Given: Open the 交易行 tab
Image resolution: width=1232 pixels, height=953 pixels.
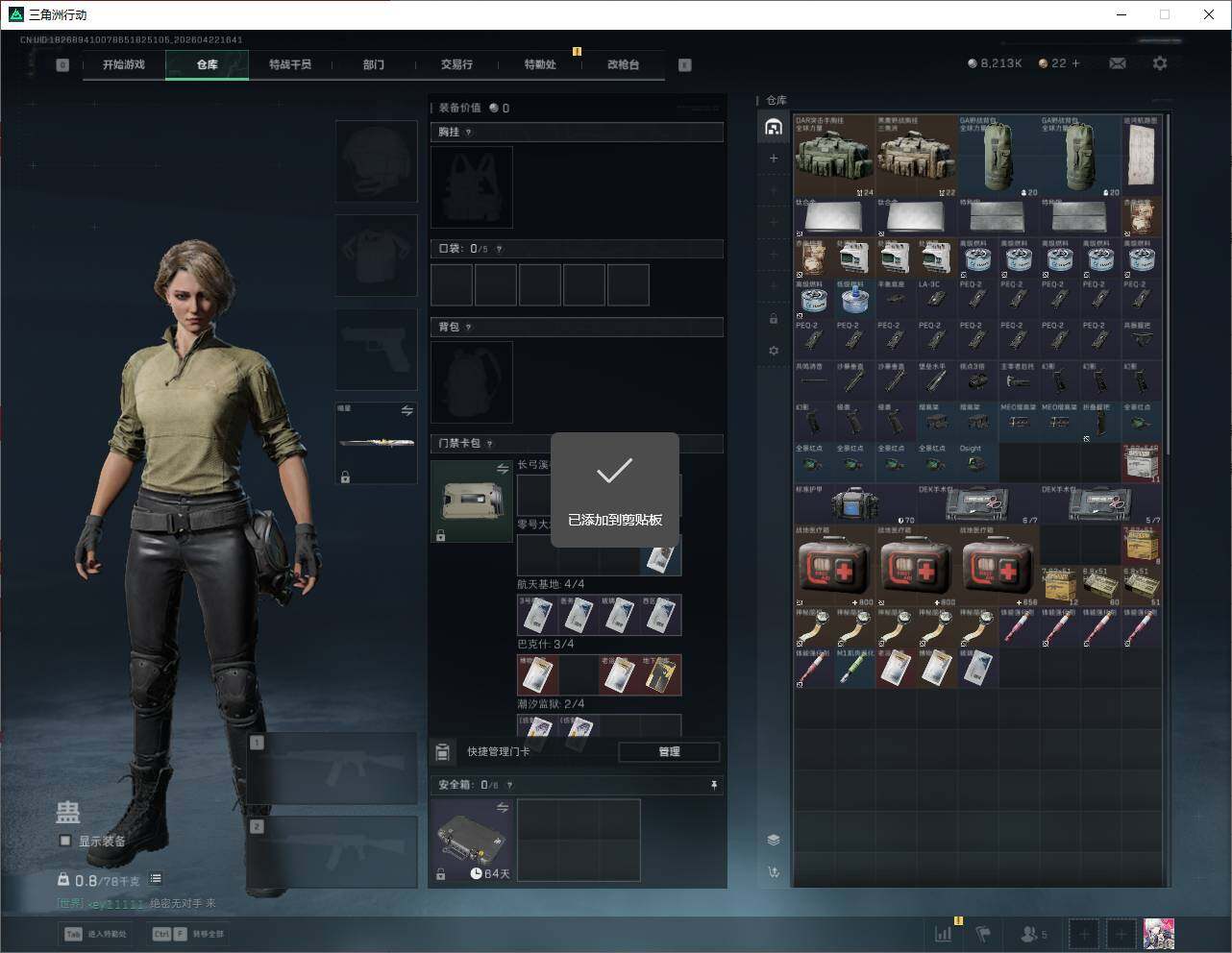Looking at the screenshot, I should 456,64.
